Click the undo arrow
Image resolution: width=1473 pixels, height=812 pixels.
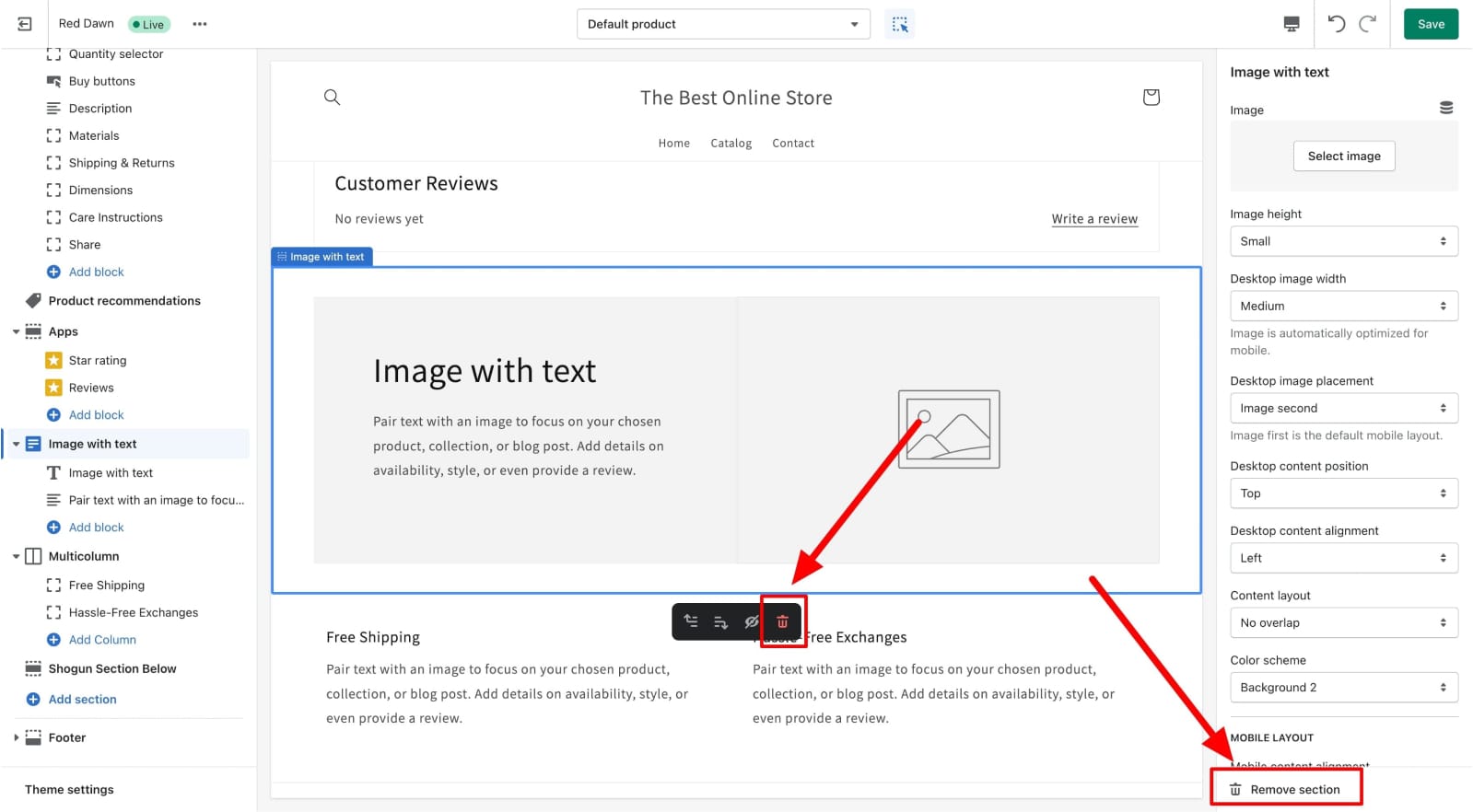coord(1337,24)
